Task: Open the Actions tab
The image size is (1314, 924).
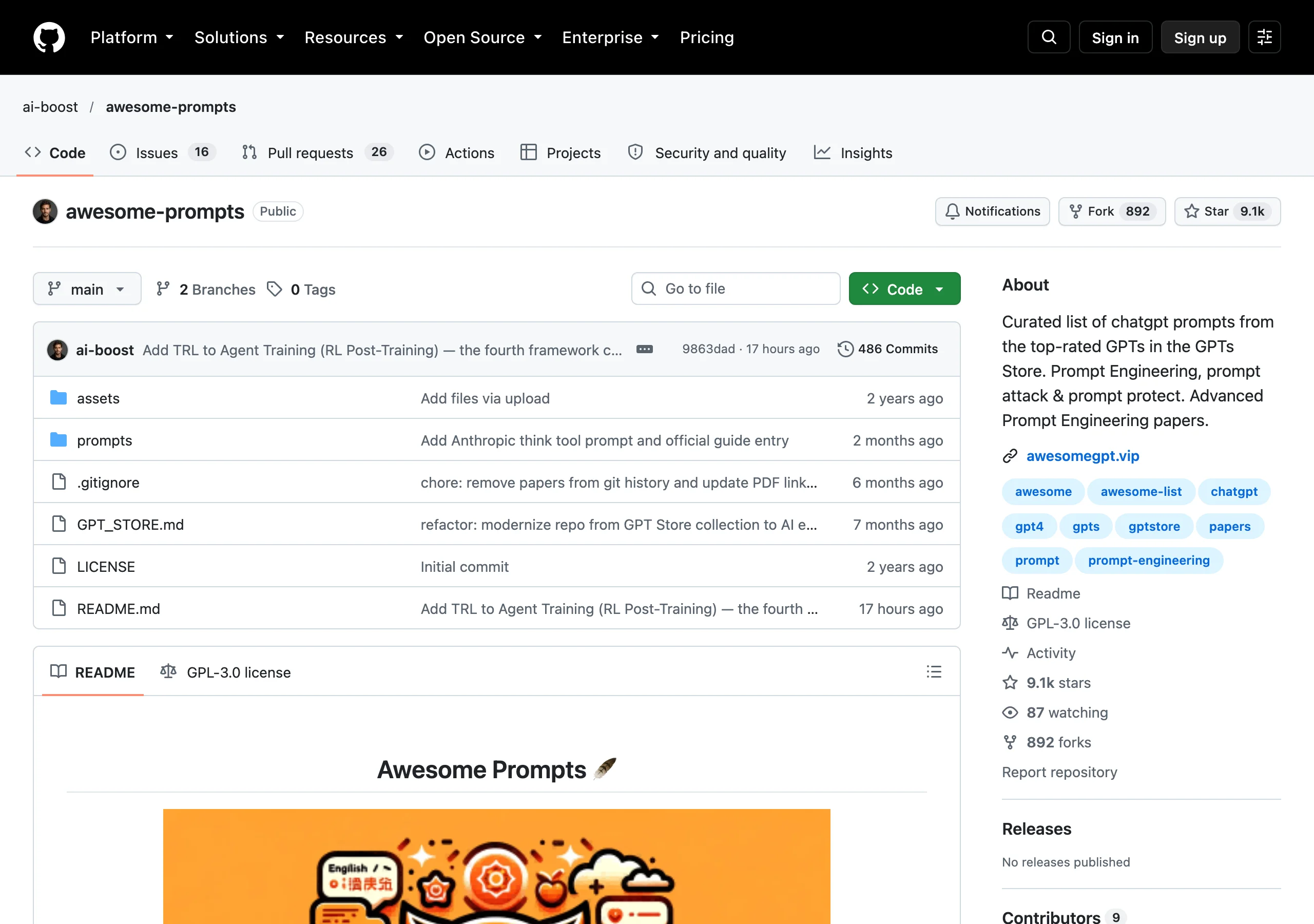Action: tap(456, 152)
